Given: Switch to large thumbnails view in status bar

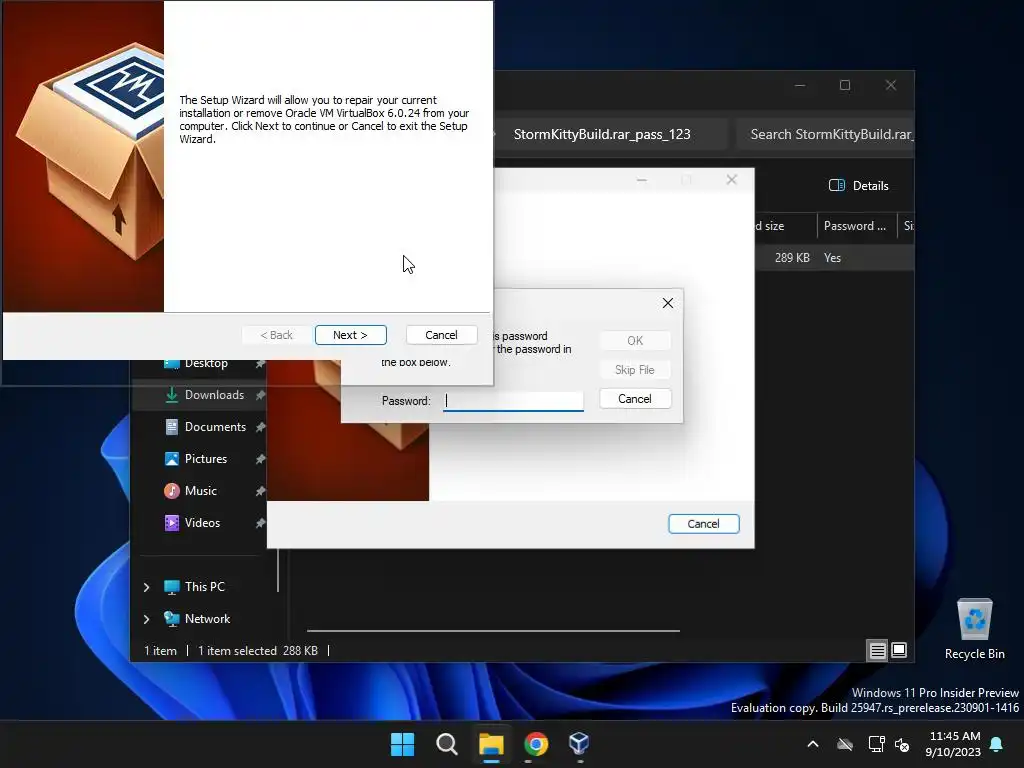Looking at the screenshot, I should (899, 650).
